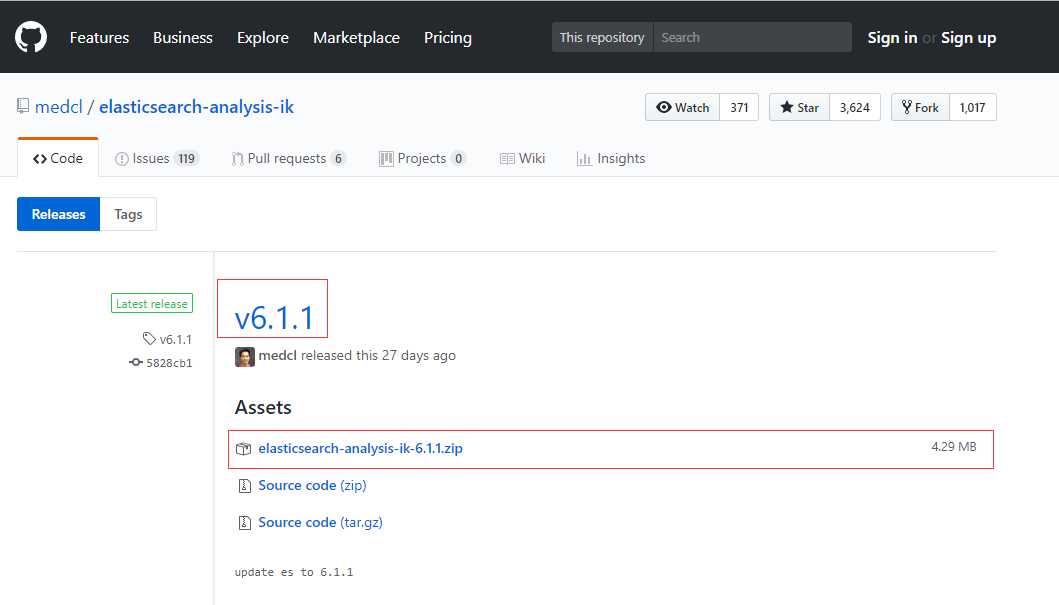Open the v6.1.1 release title link
The image size is (1059, 605).
tap(274, 318)
